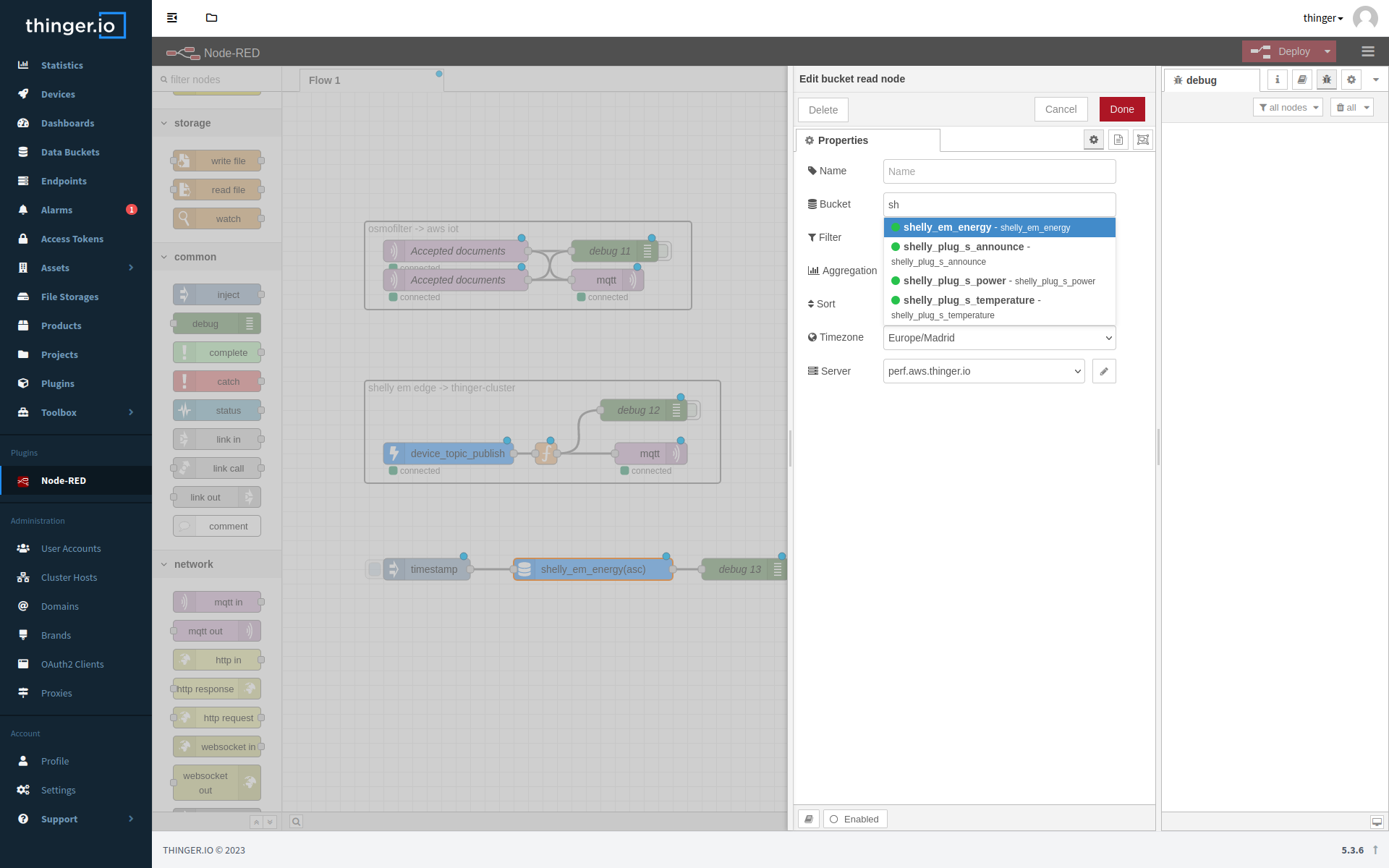Collapse all palette categories arrow
The width and height of the screenshot is (1389, 868).
click(256, 822)
